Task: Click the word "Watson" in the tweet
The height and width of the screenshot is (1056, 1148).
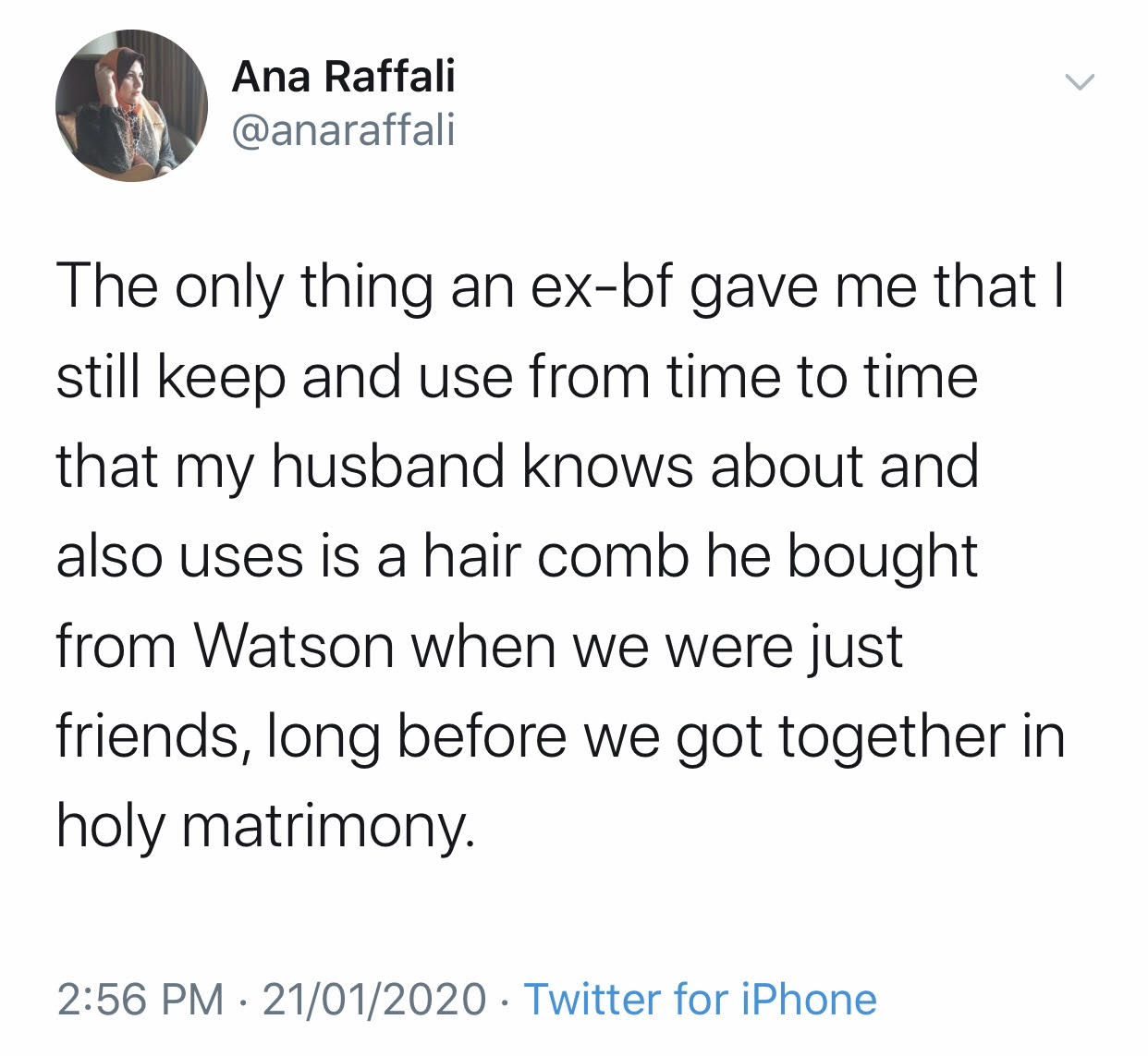Action: click(x=296, y=646)
